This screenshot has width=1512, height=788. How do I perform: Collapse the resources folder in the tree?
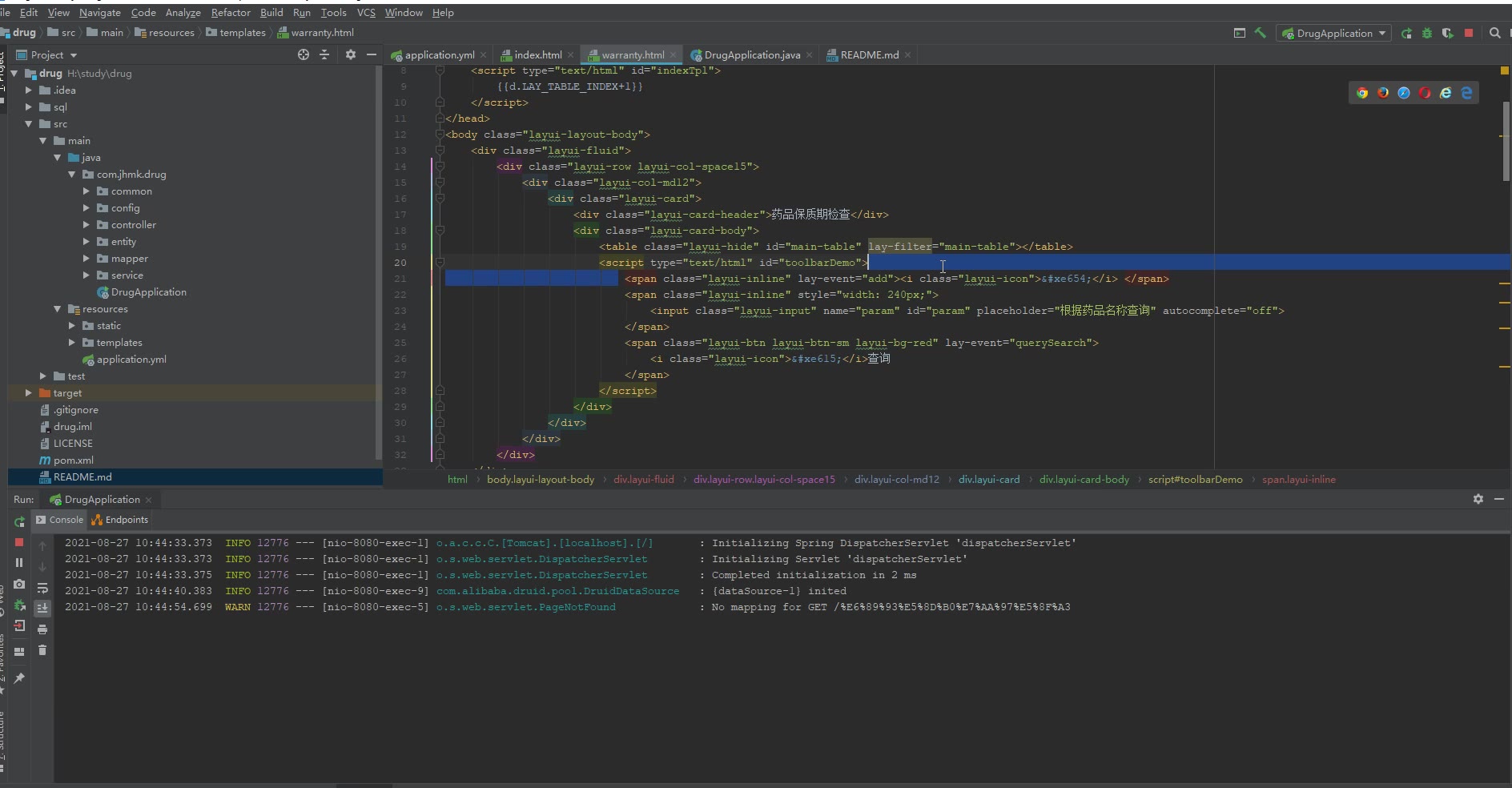58,308
